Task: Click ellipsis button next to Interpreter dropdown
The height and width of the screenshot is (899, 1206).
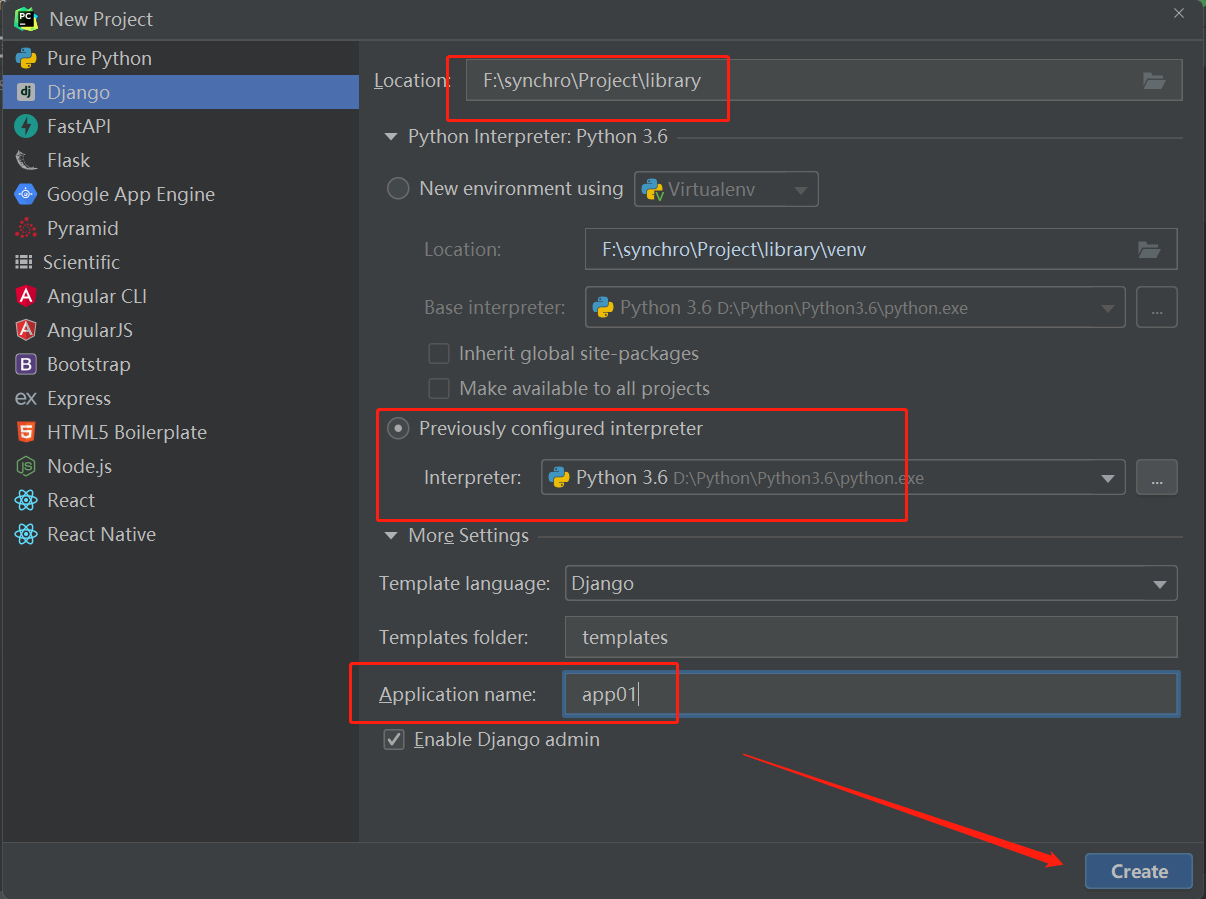Action: point(1156,478)
